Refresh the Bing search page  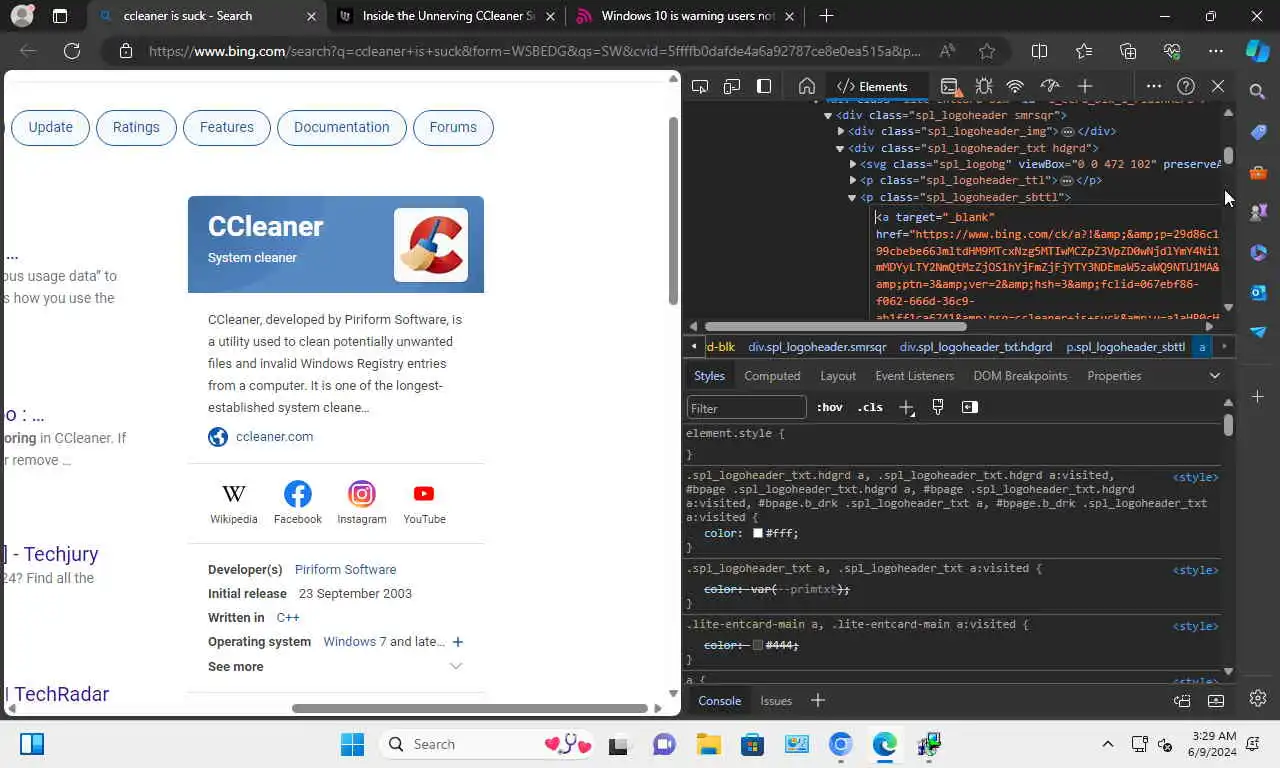click(72, 51)
